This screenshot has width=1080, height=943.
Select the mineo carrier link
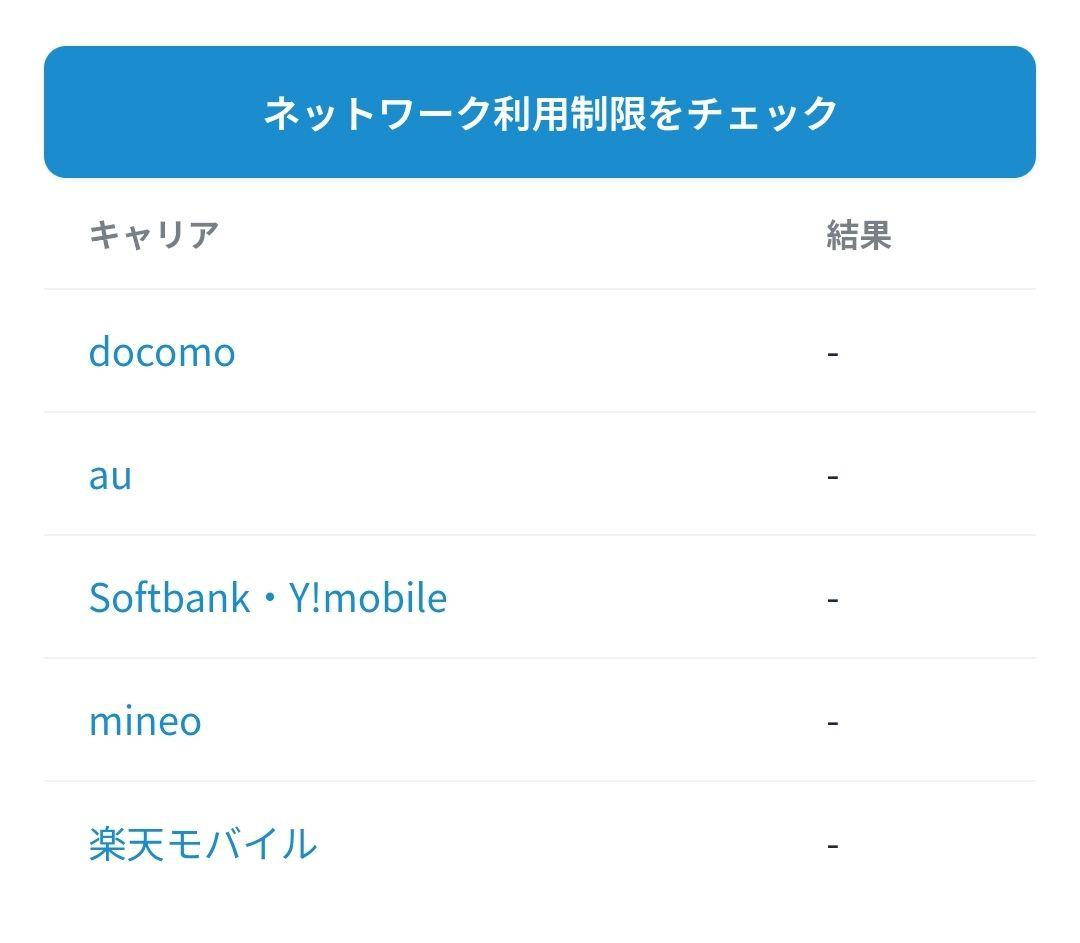pos(145,721)
